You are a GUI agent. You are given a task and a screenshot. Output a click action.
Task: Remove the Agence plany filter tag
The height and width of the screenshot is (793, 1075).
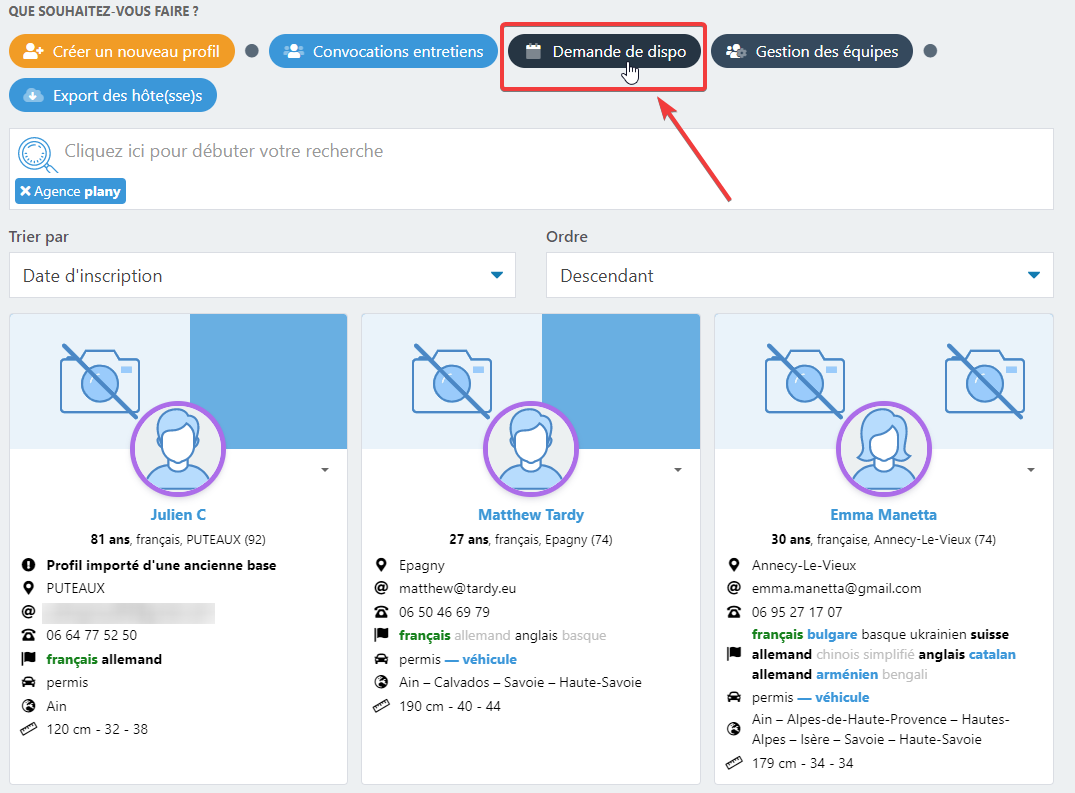pyautogui.click(x=26, y=191)
